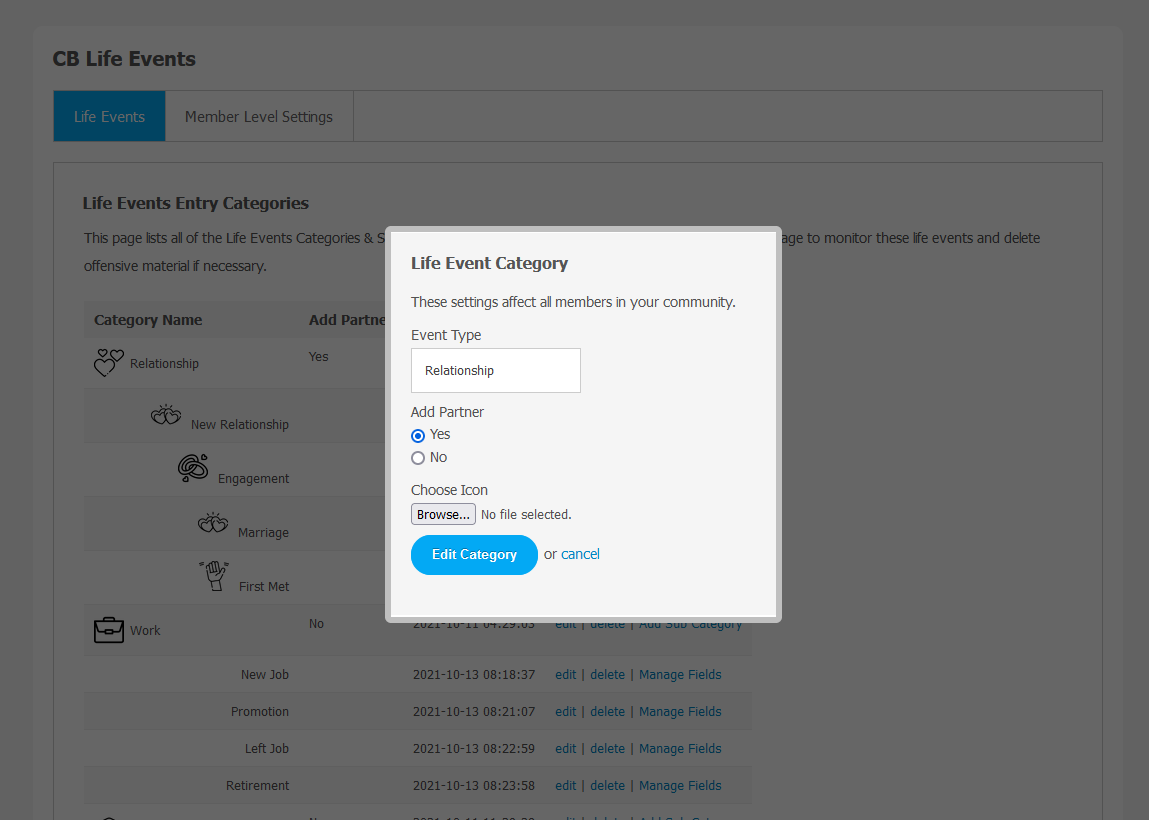The height and width of the screenshot is (820, 1149).
Task: Select No for Add Partner
Action: pos(418,458)
